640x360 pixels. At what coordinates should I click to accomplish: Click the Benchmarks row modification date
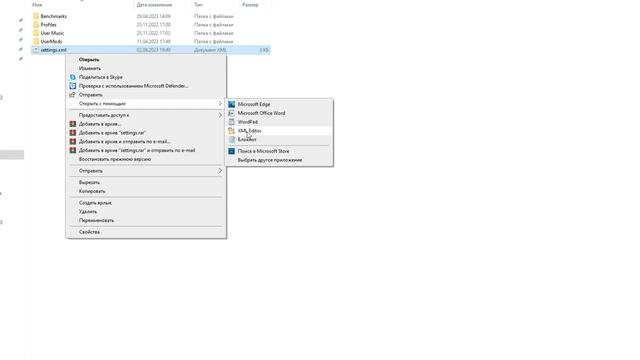pyautogui.click(x=153, y=16)
